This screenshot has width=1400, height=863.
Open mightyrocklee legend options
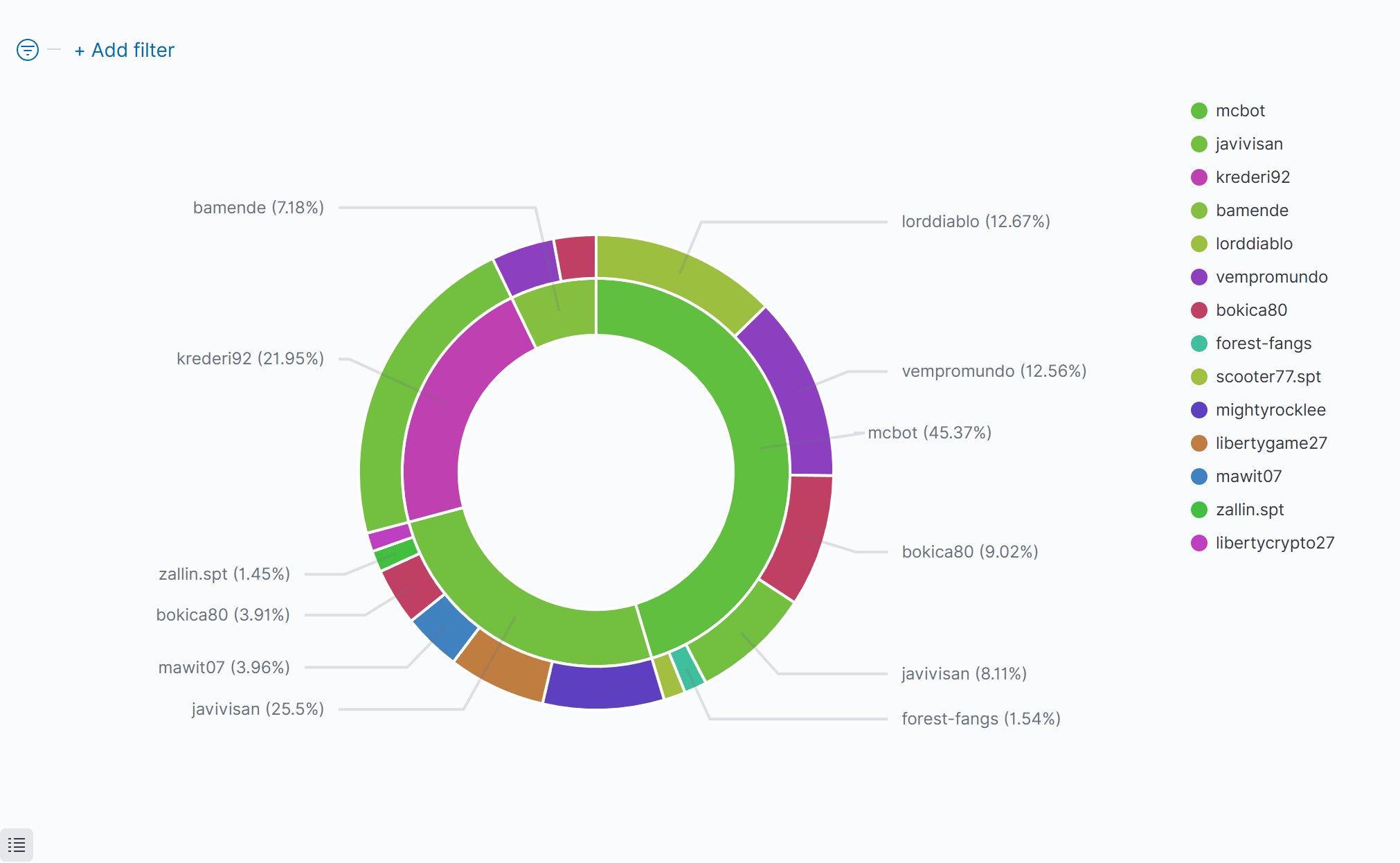1270,410
